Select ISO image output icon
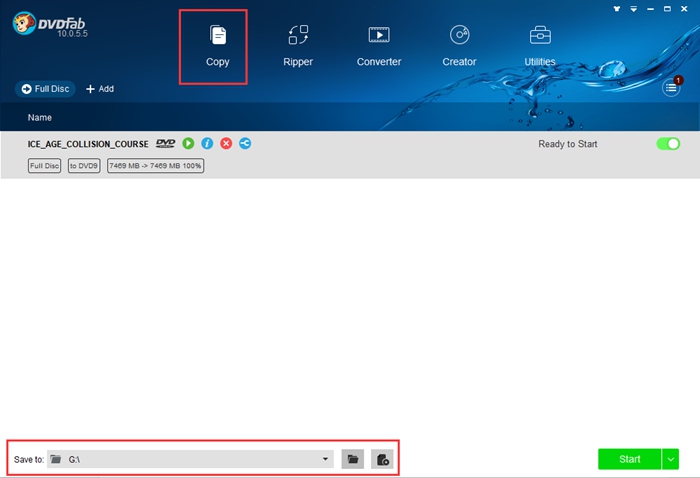Image resolution: width=700 pixels, height=478 pixels. pyautogui.click(x=382, y=459)
